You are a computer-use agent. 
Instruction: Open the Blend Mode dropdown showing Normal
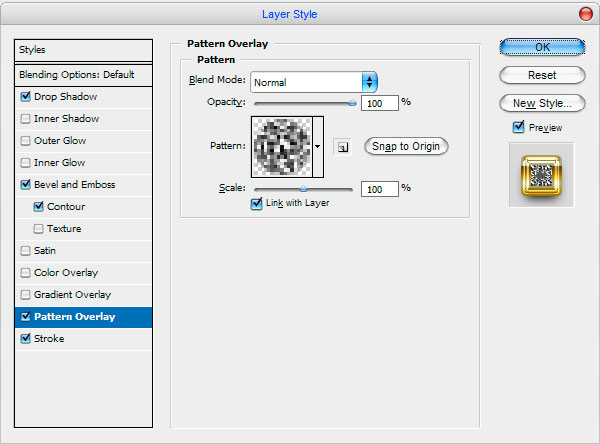tap(314, 82)
